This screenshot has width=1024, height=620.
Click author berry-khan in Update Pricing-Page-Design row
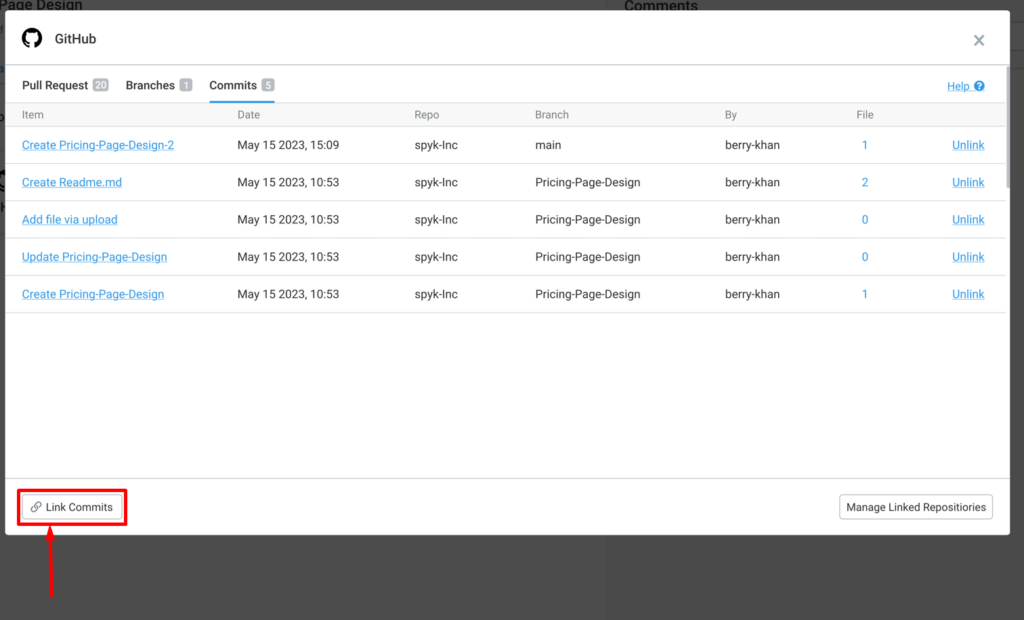(752, 257)
